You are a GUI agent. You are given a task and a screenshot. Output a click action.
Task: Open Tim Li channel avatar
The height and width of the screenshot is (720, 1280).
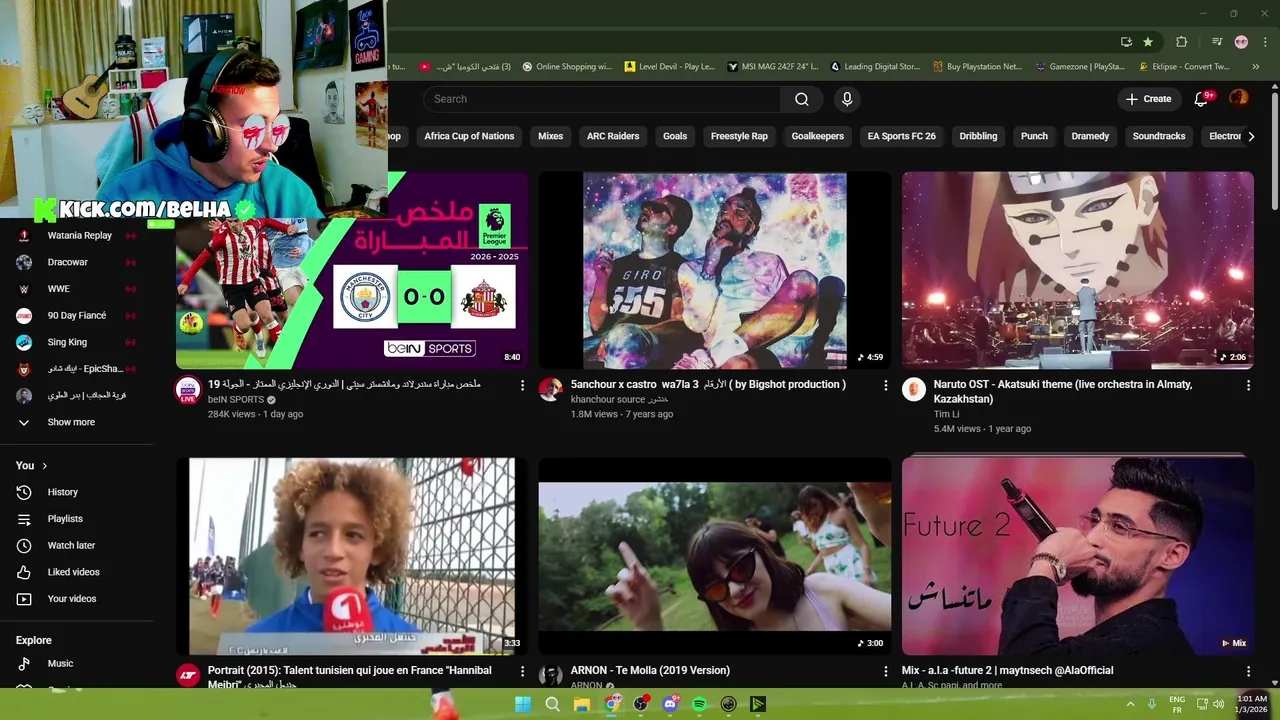point(913,389)
